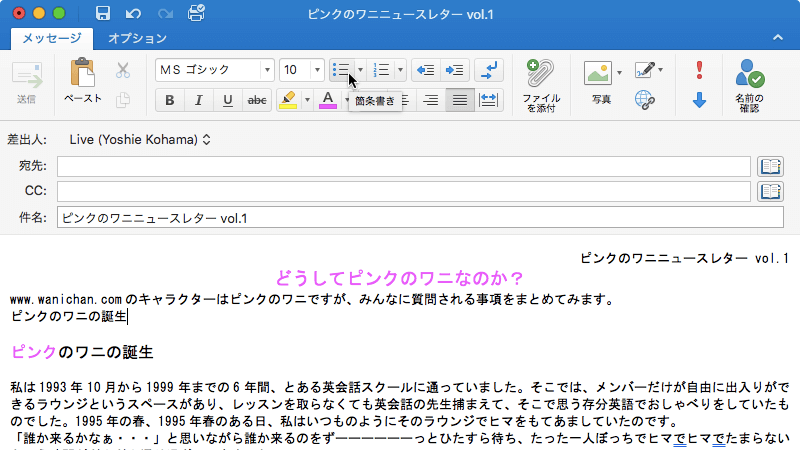This screenshot has height=450, width=800.
Task: Expand bullet list style options arrow
Action: tap(360, 70)
